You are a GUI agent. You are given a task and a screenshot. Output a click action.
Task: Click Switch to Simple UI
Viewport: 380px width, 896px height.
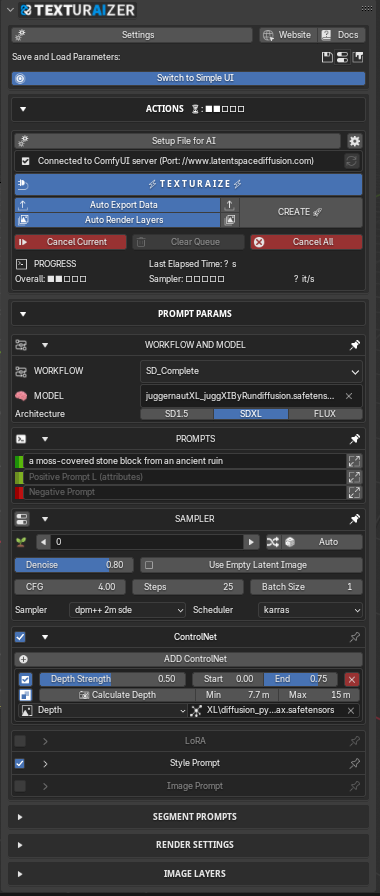click(x=189, y=78)
